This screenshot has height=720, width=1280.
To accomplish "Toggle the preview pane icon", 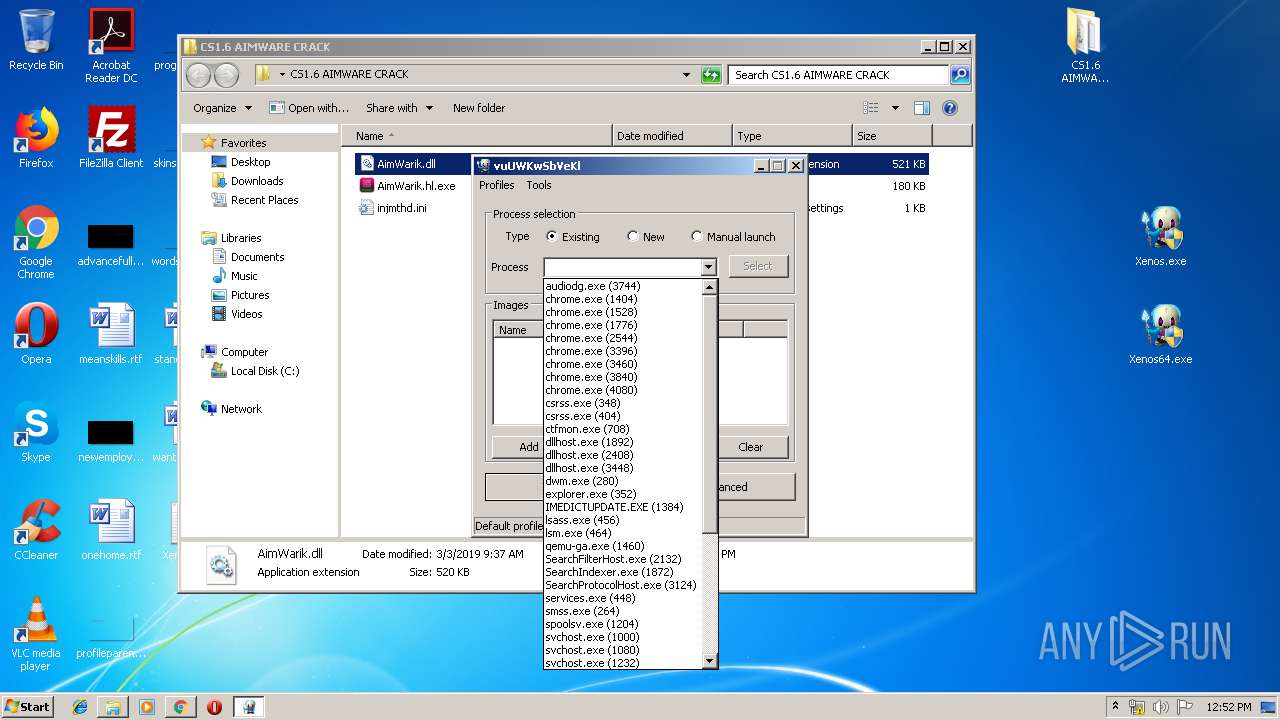I will [922, 108].
